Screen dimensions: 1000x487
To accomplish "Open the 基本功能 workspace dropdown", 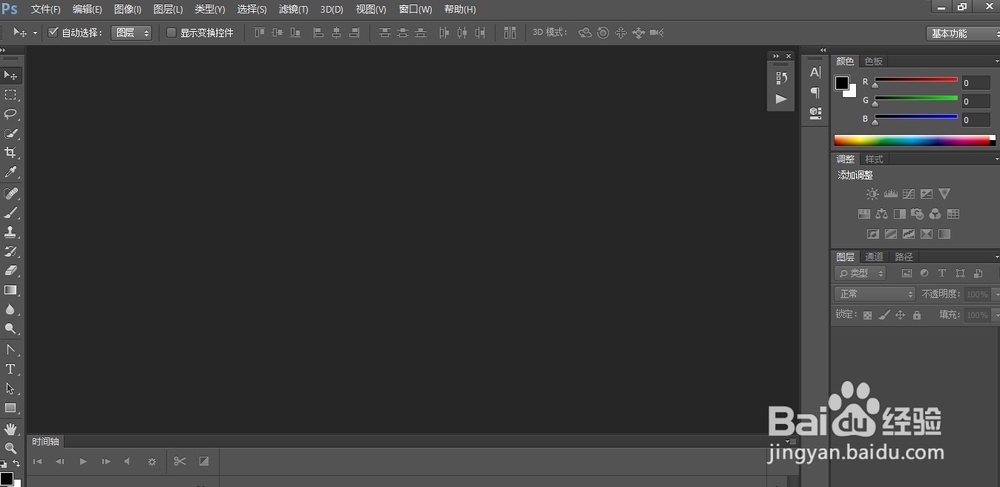I will pos(963,34).
